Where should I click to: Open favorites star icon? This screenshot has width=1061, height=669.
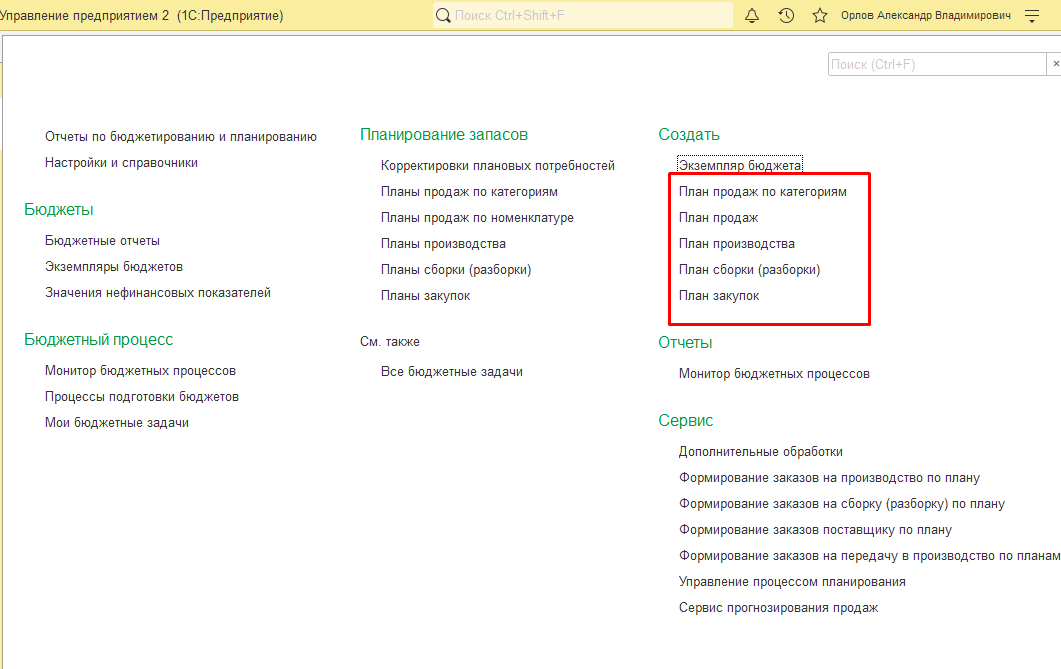point(820,16)
